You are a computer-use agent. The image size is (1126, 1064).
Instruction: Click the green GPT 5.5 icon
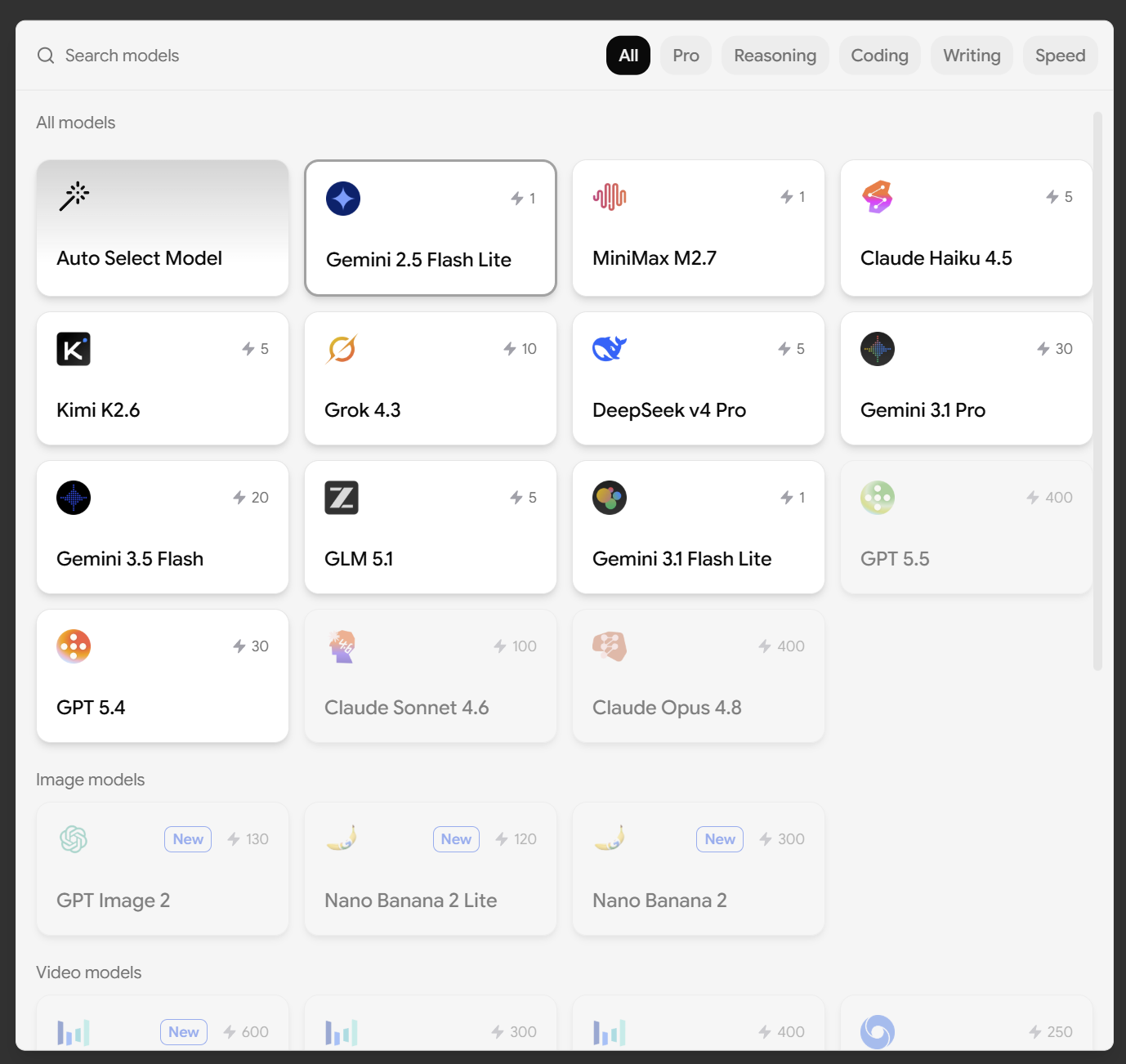click(x=878, y=498)
